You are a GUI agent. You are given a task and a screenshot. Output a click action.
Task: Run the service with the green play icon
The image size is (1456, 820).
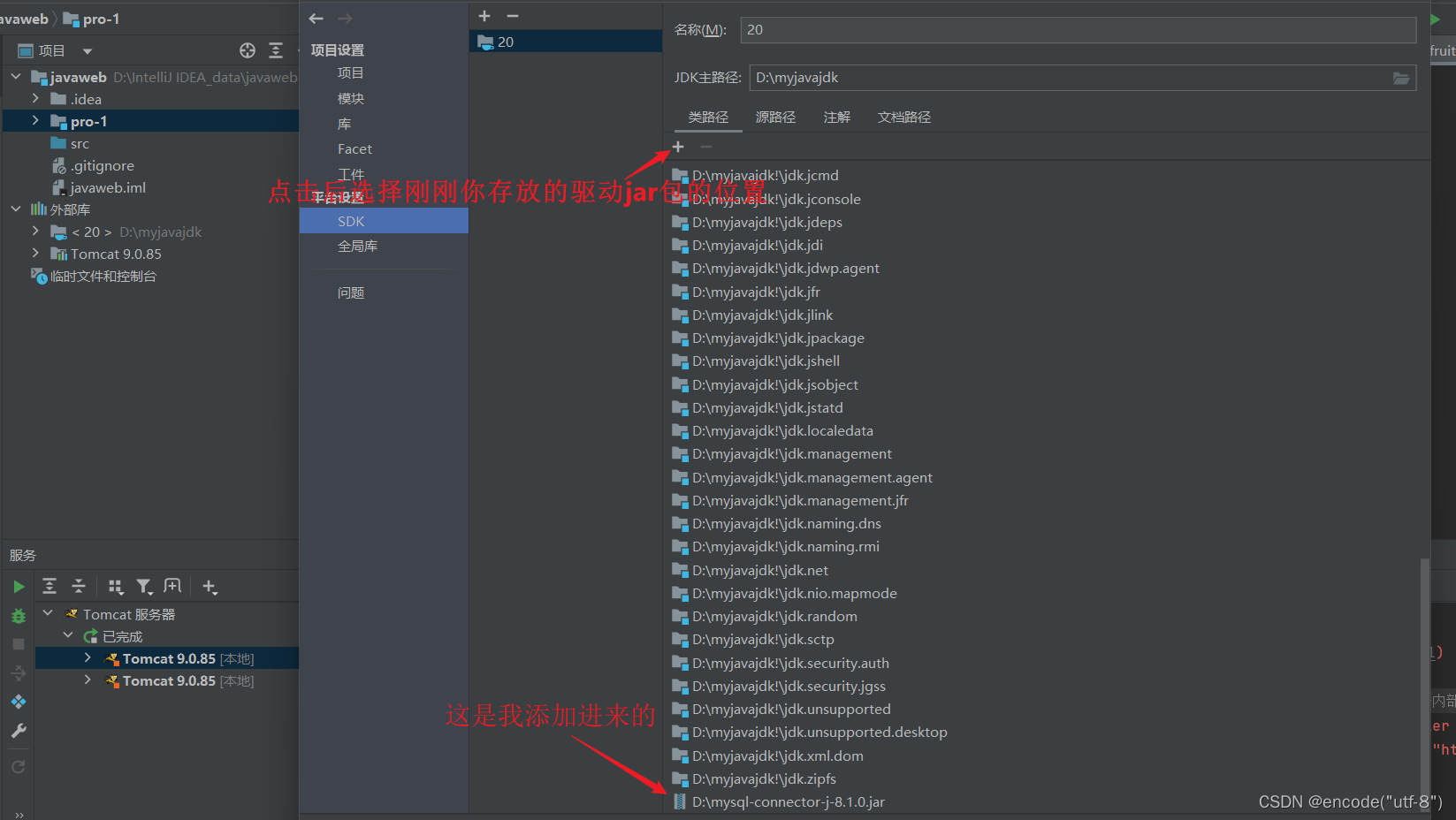[19, 586]
